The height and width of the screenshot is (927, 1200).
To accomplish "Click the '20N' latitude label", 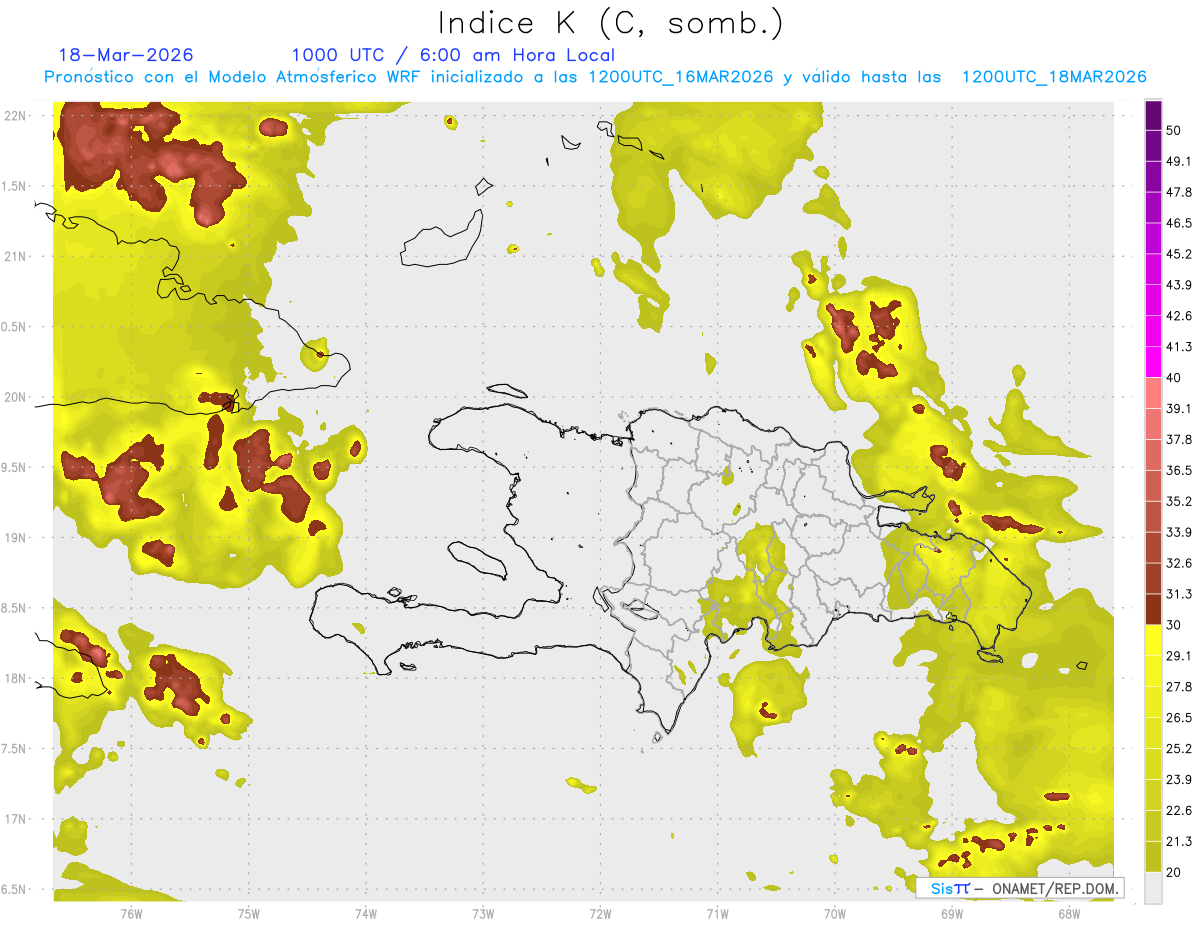I will [x=15, y=397].
